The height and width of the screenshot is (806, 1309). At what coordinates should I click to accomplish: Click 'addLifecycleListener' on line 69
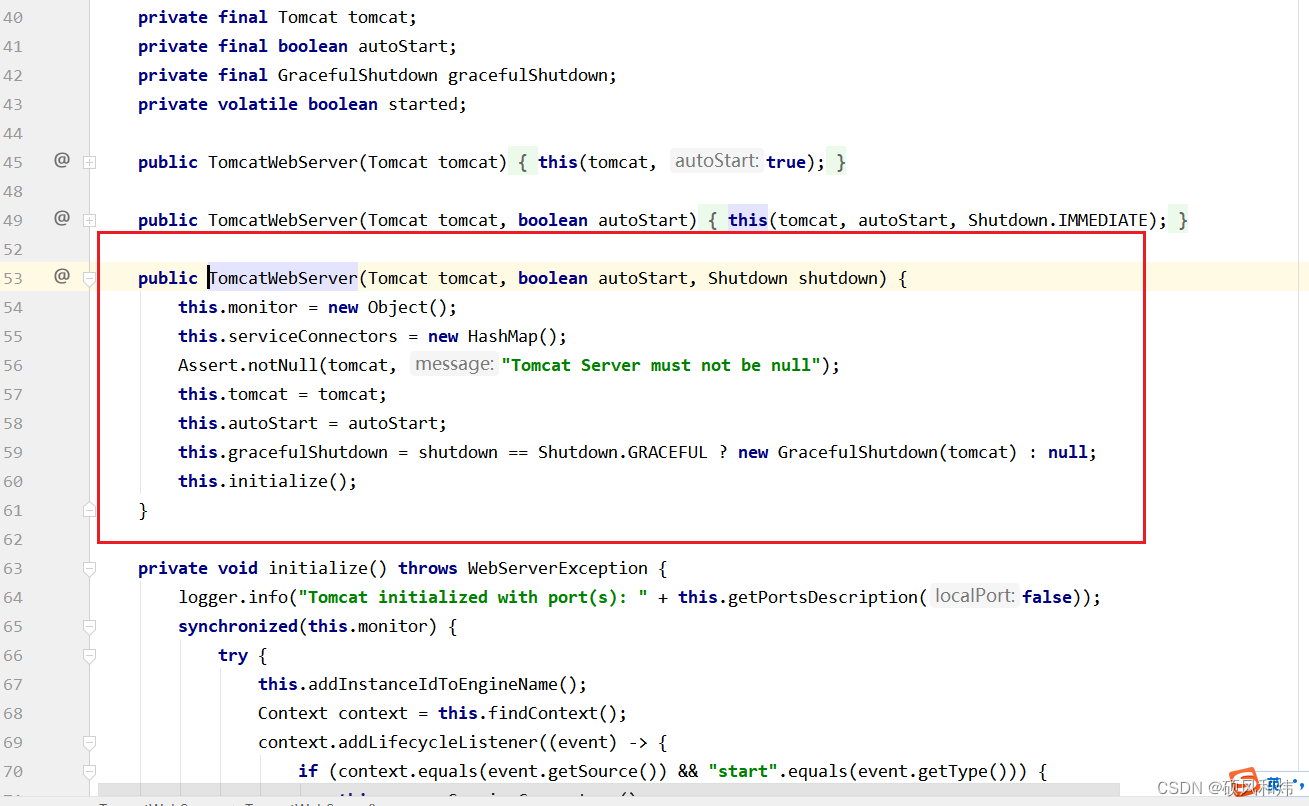(438, 742)
